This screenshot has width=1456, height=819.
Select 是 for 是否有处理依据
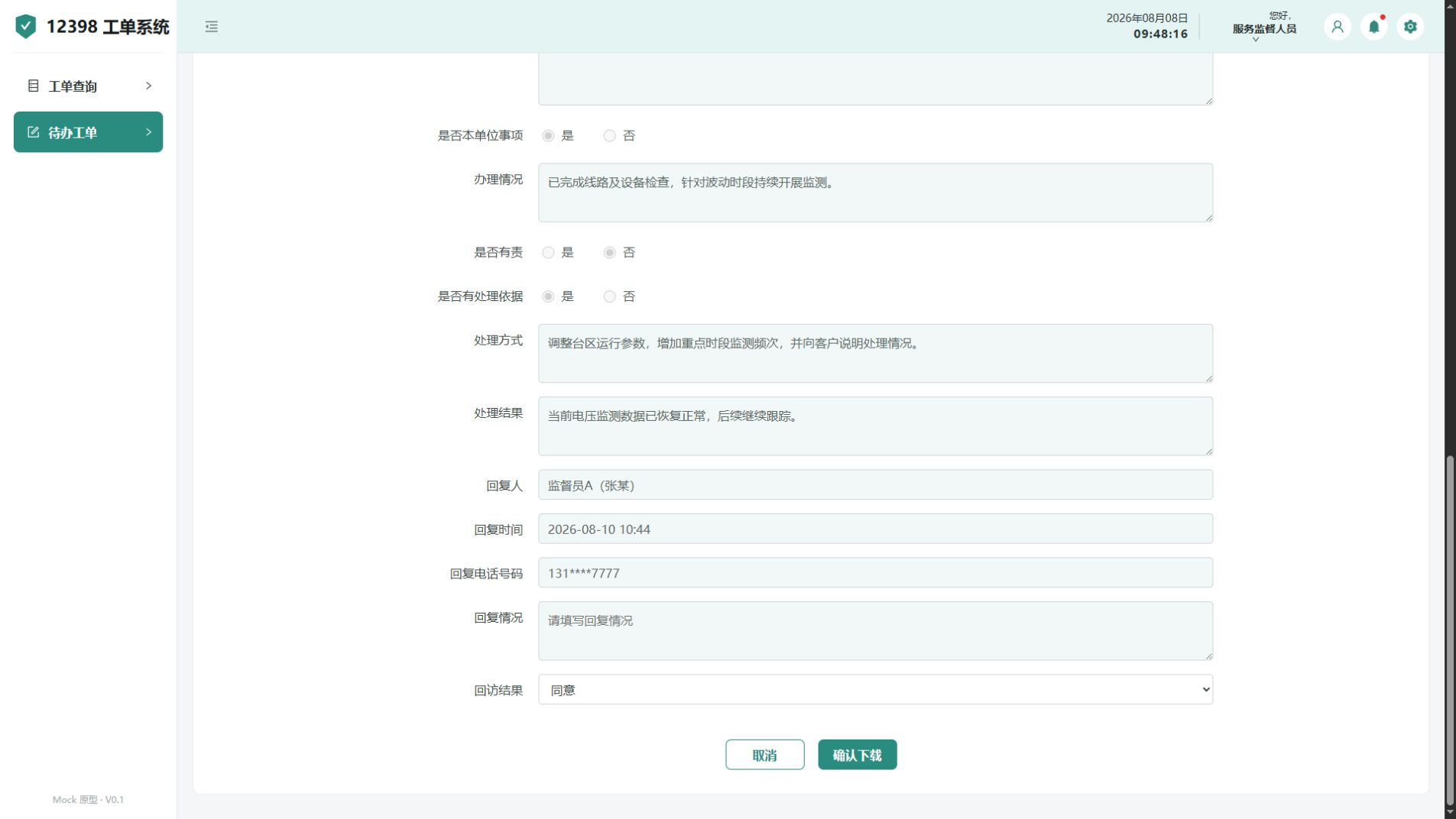pos(548,296)
